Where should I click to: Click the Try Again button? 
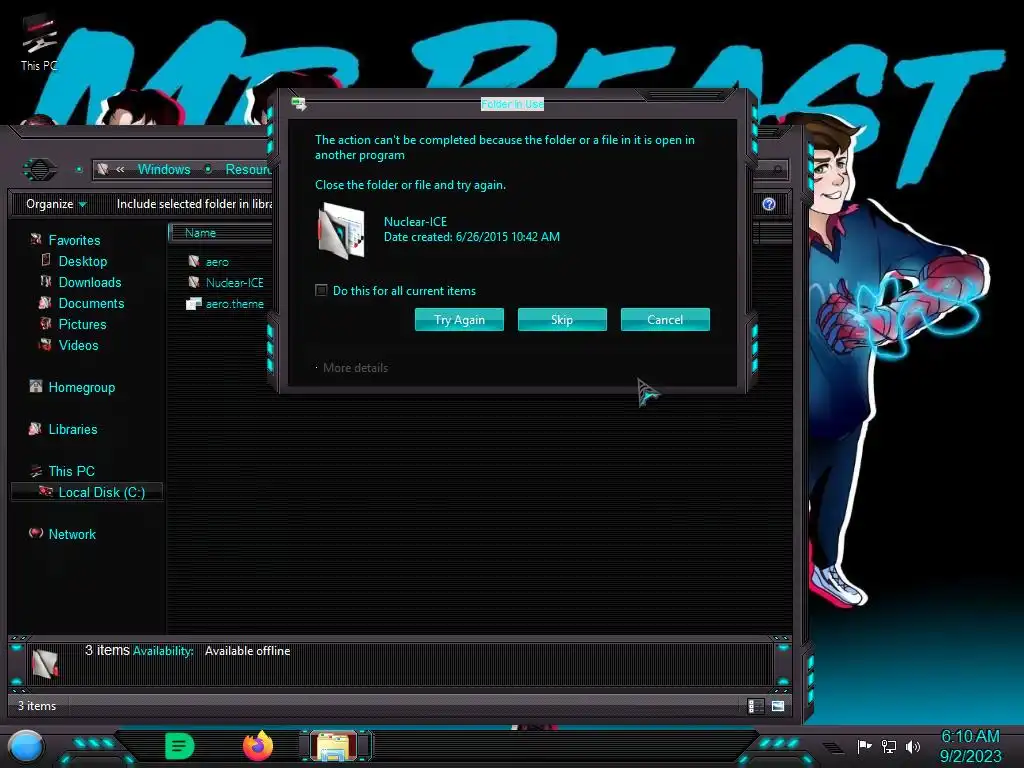pos(459,319)
